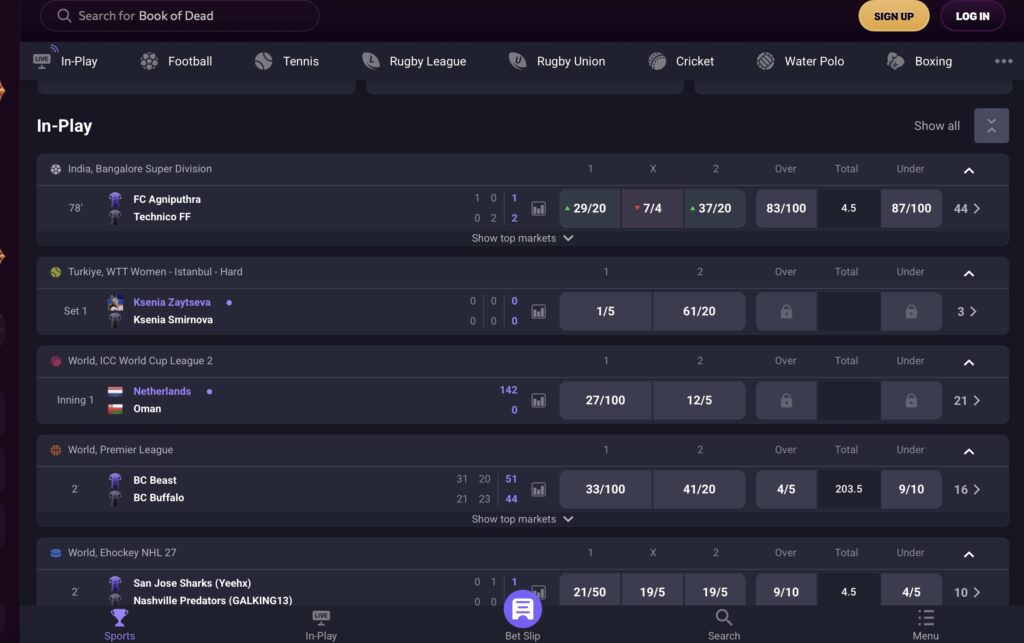Open all 16 markets for BC Beast
1024x643 pixels.
coord(967,490)
